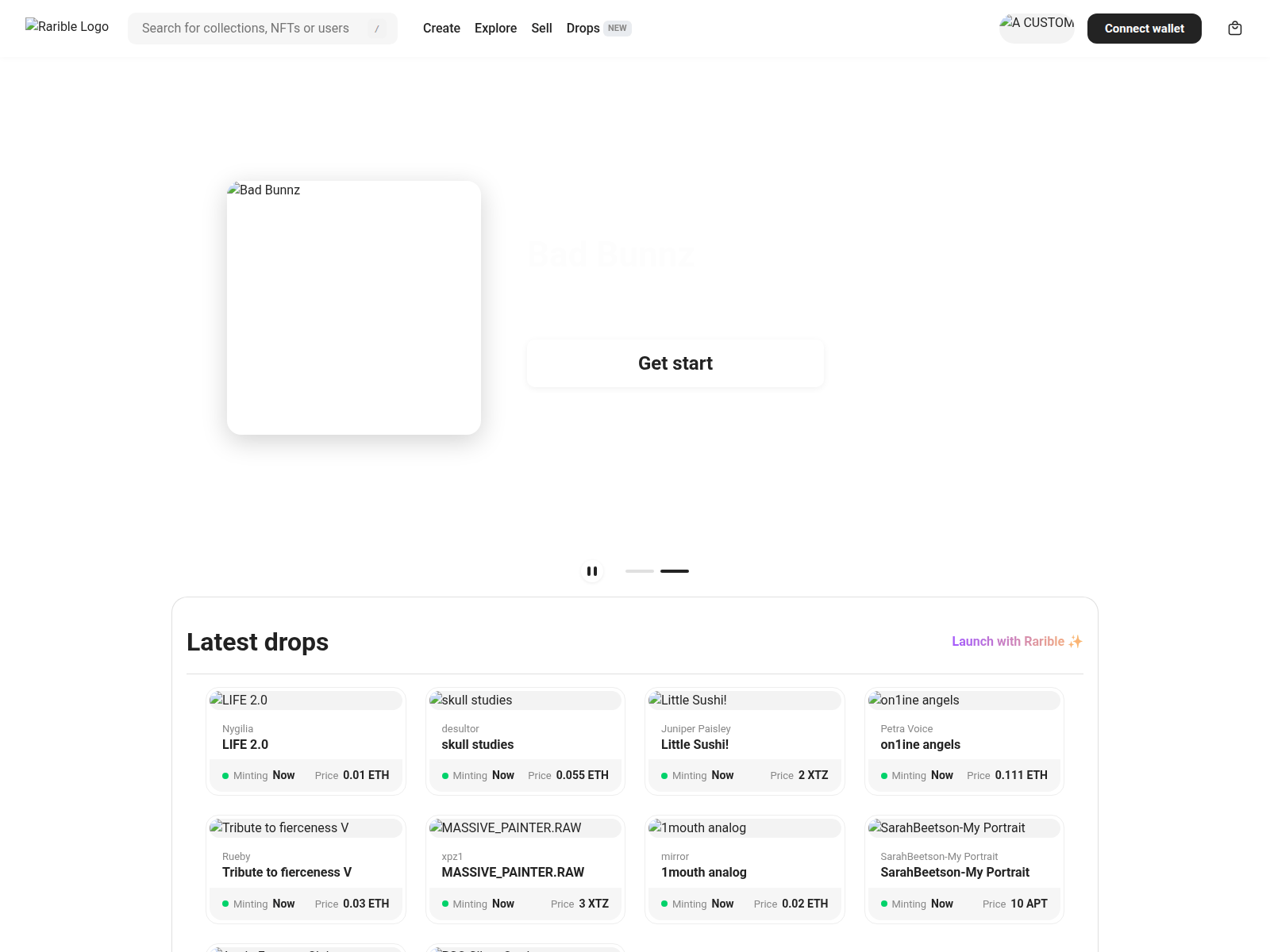Open the shopping bag cart icon
Screen dimensions: 1270x952
tap(1235, 29)
